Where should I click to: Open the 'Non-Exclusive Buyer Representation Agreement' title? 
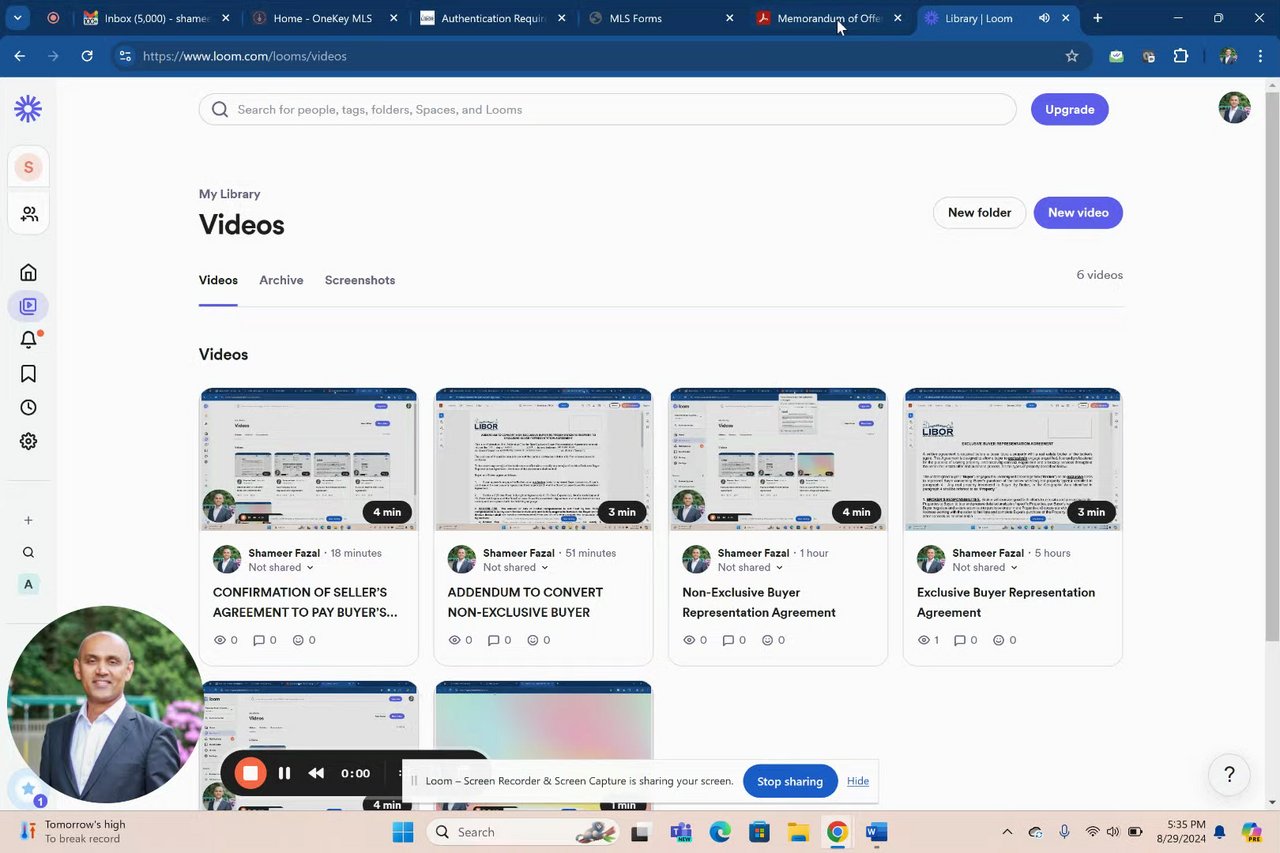coord(759,602)
